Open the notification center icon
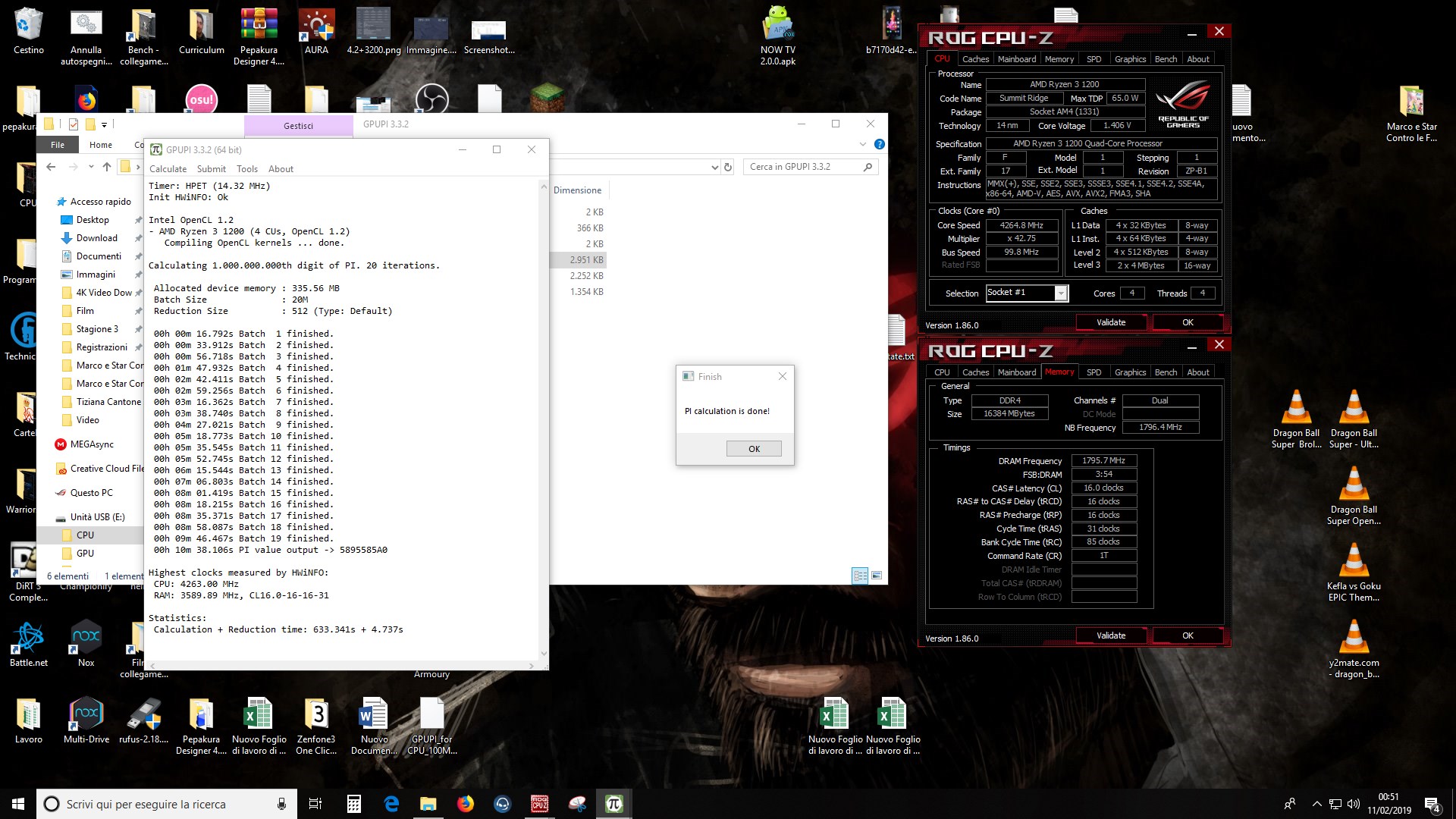 point(1432,804)
